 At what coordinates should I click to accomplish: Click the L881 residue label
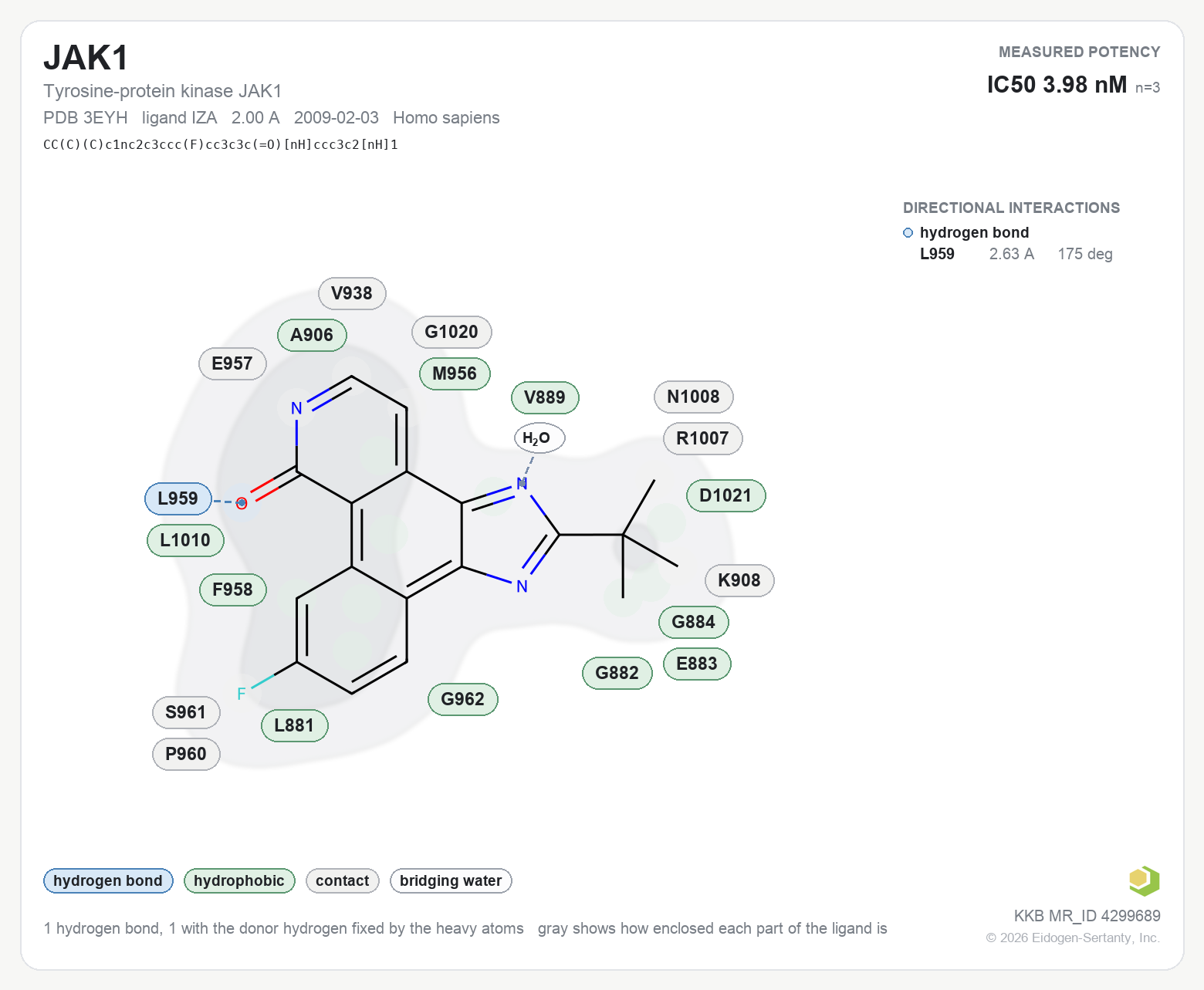click(x=295, y=725)
